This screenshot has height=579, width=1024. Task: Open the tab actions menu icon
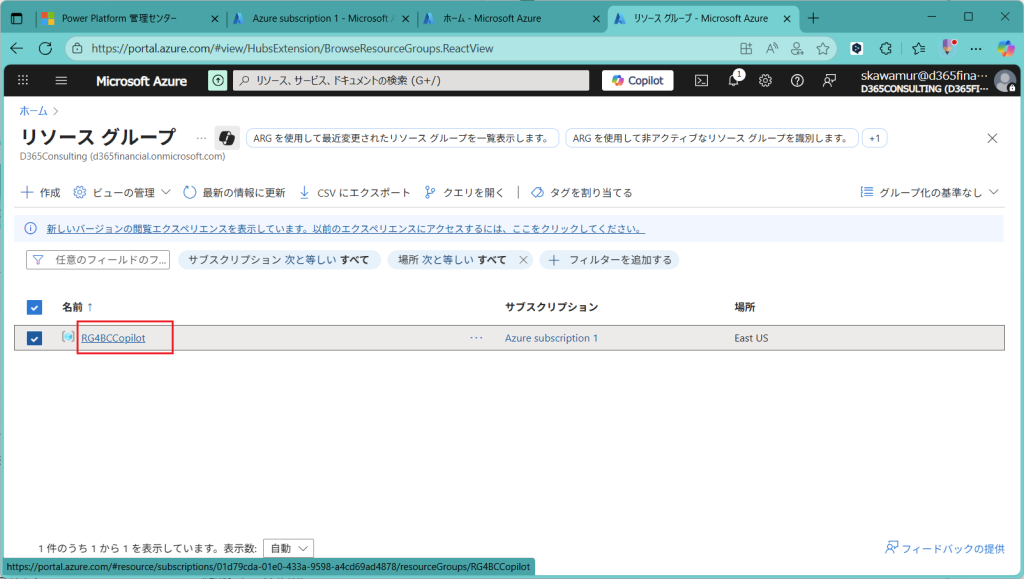(x=17, y=18)
